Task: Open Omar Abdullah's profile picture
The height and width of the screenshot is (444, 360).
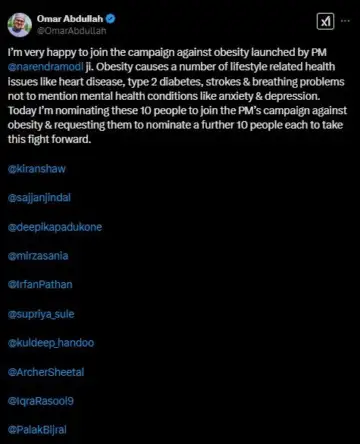Action: tap(20, 25)
